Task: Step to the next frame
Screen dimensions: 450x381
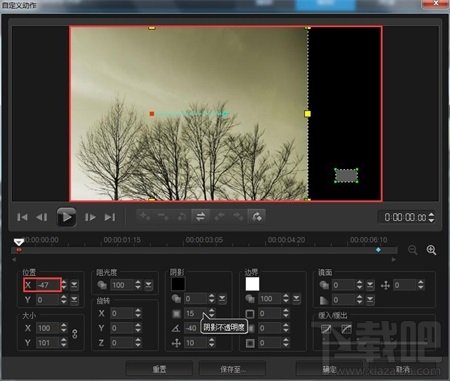Action: pyautogui.click(x=90, y=217)
